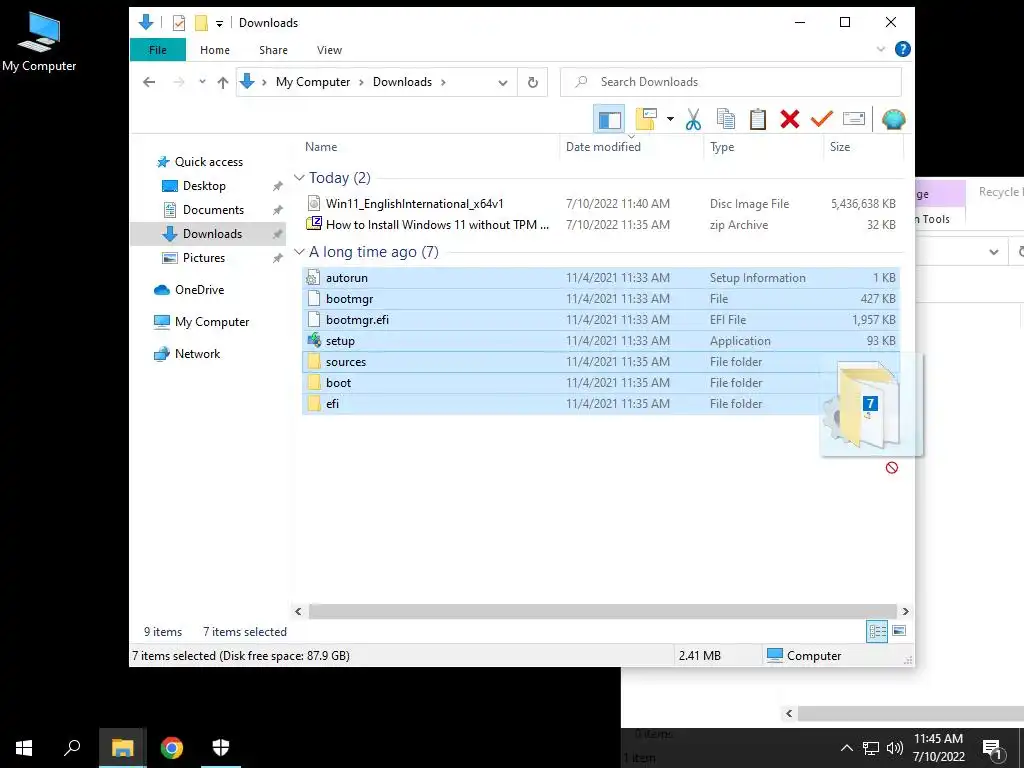This screenshot has width=1024, height=768.
Task: Open Windows Security shield on taskbar
Action: click(x=221, y=748)
